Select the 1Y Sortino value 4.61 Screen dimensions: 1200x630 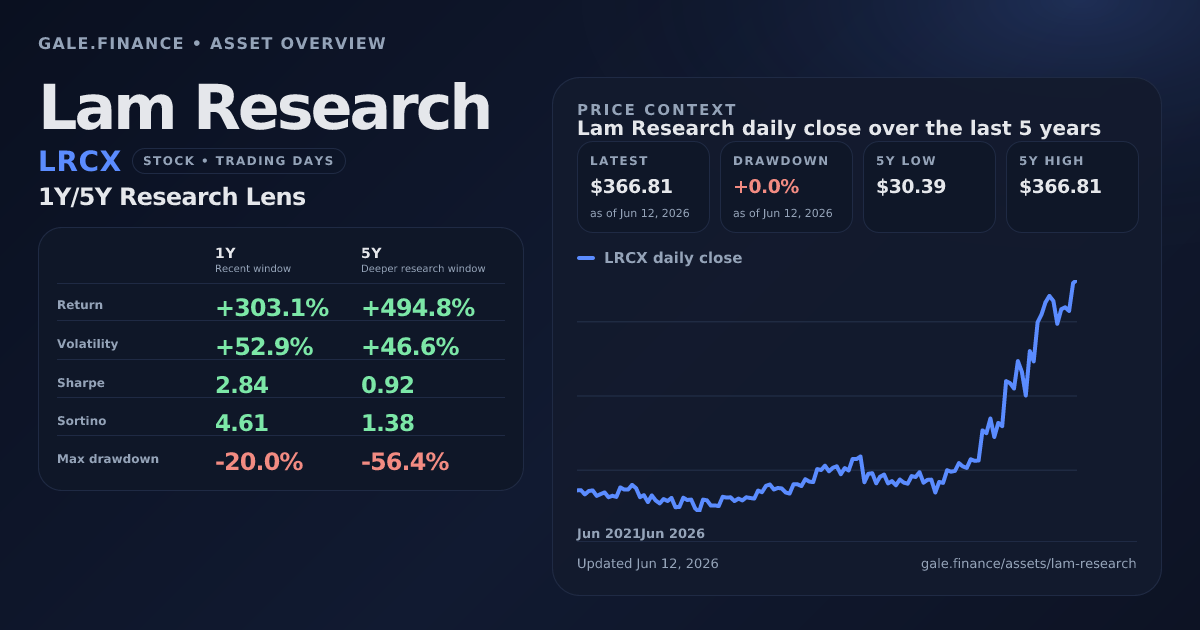pyautogui.click(x=242, y=423)
